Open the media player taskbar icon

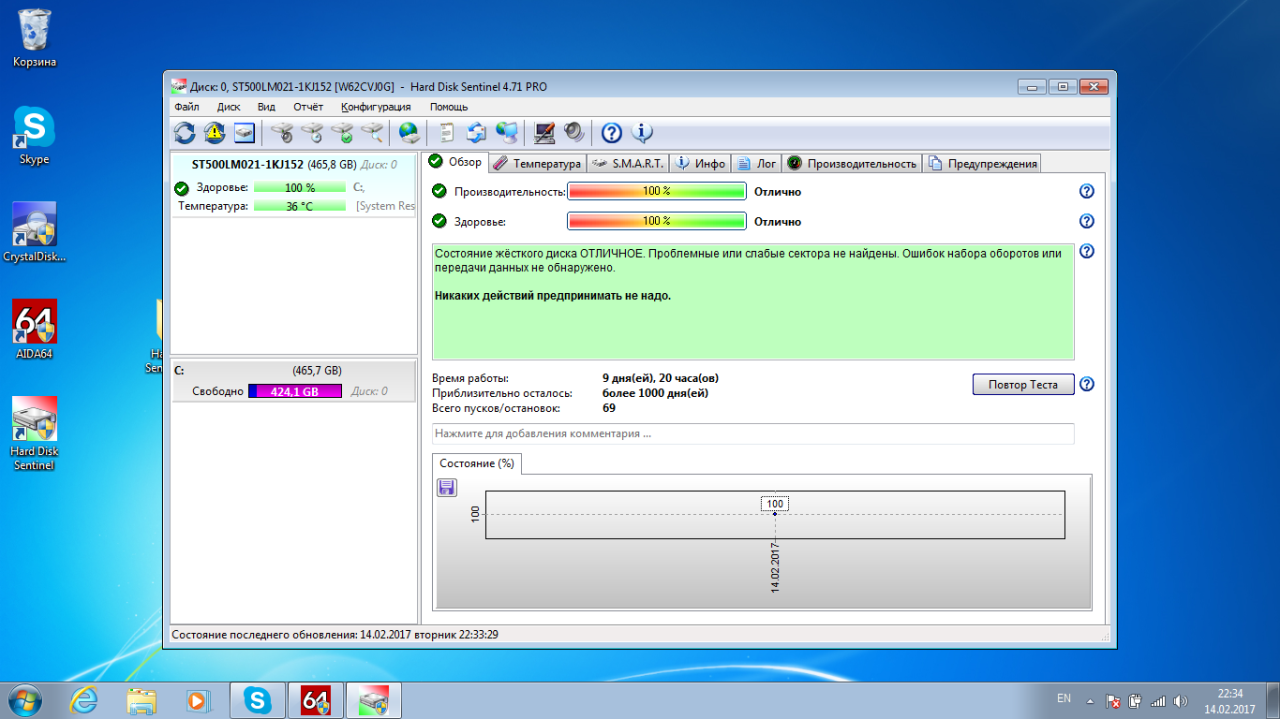coord(197,701)
